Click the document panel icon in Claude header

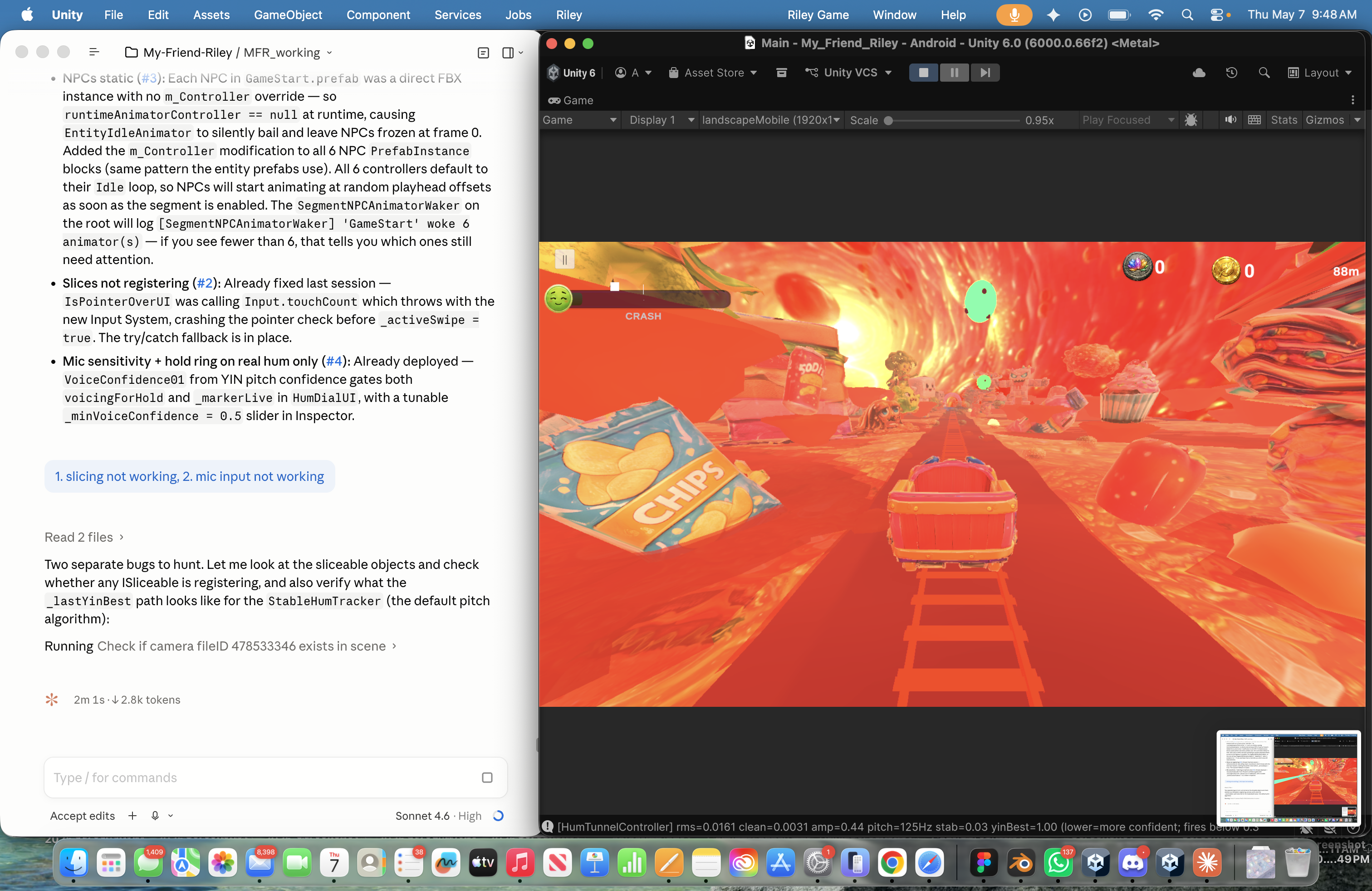(483, 53)
